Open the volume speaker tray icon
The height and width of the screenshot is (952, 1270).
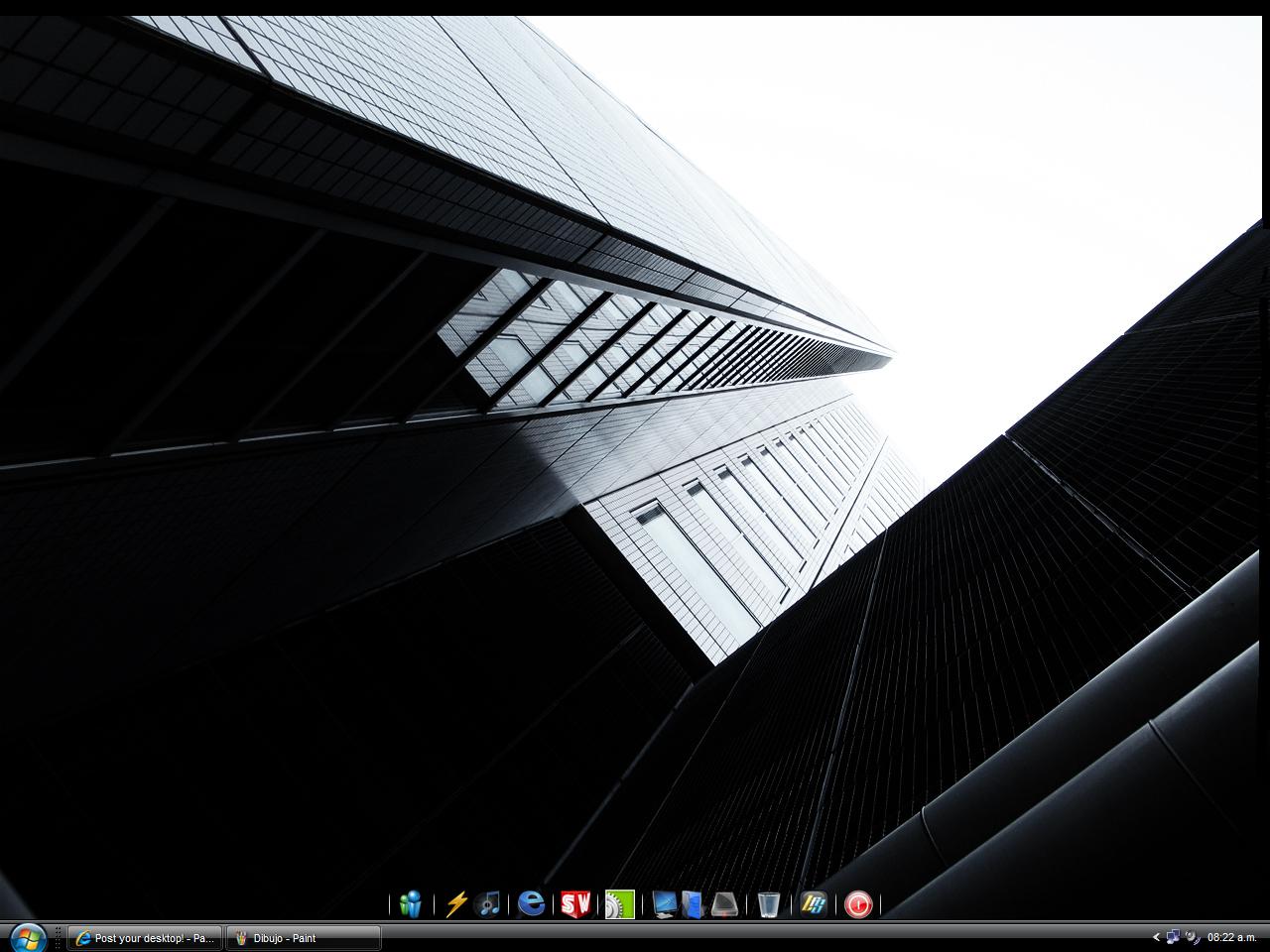click(x=1192, y=937)
